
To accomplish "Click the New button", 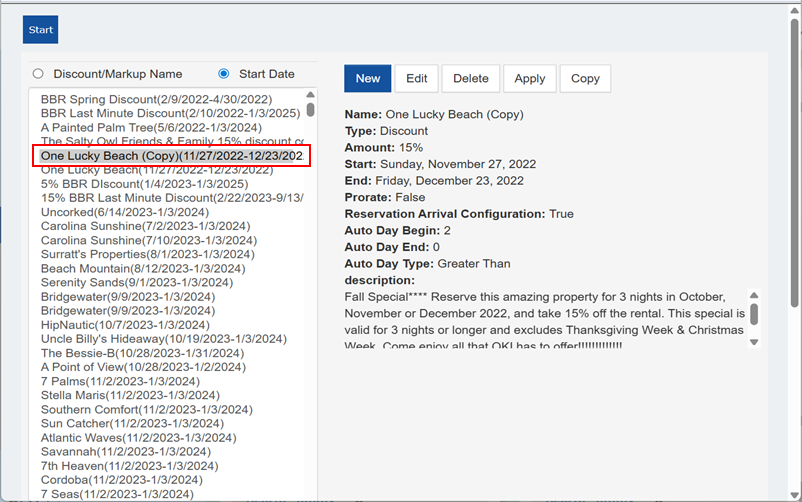I will (367, 79).
